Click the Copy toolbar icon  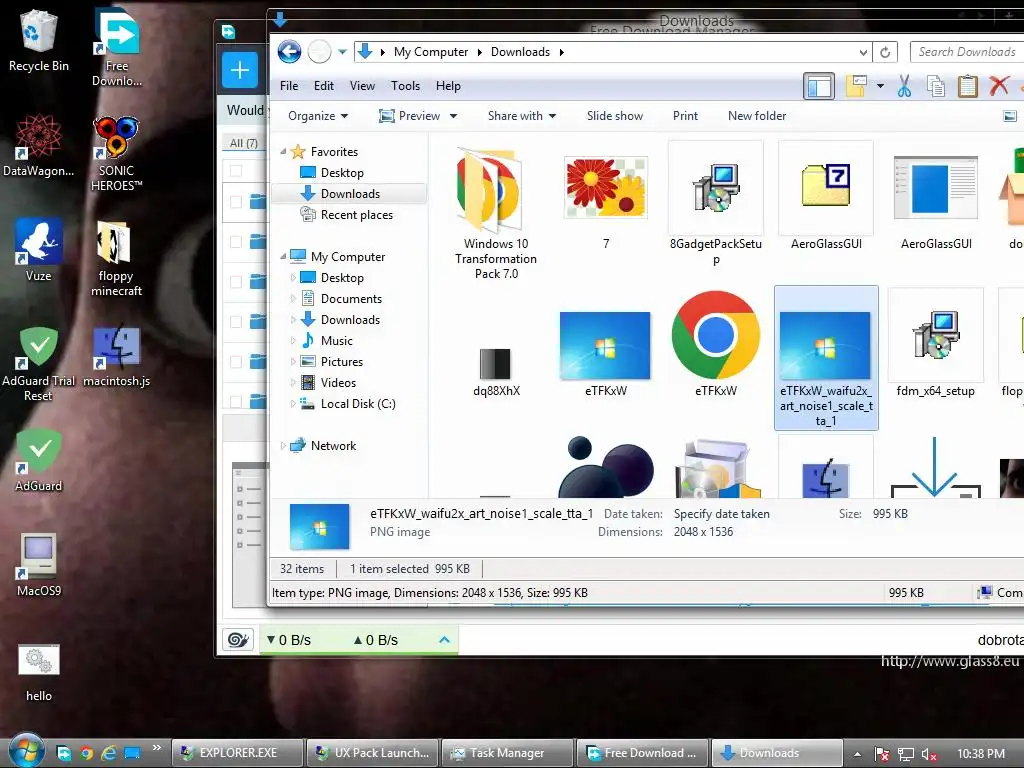pyautogui.click(x=936, y=86)
